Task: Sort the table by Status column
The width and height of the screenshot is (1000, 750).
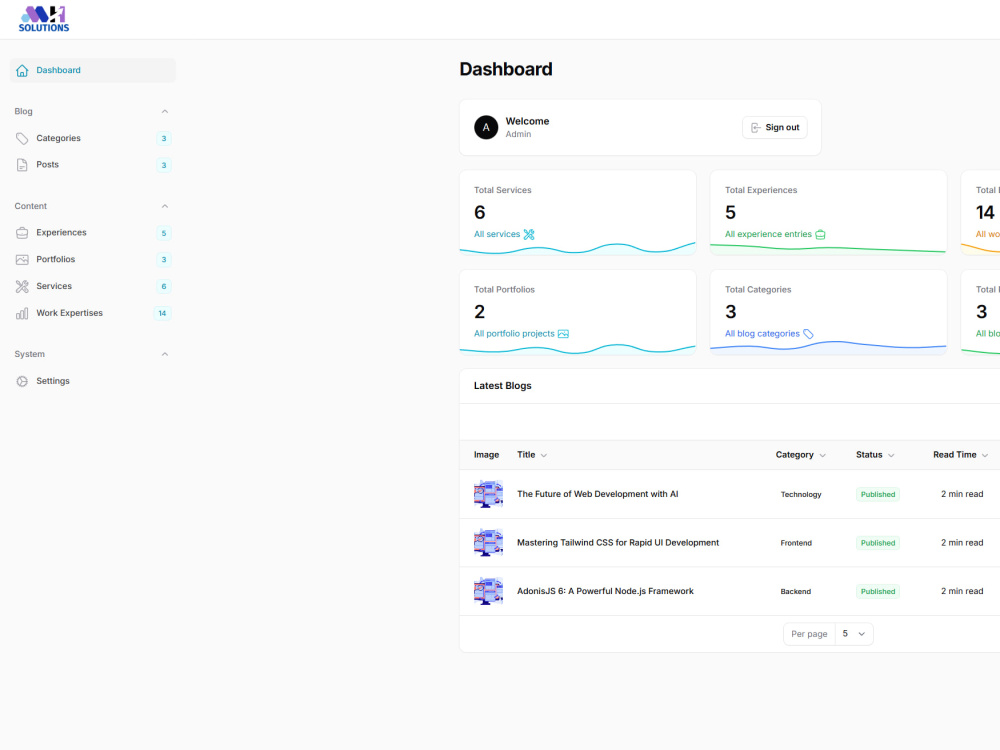Action: (x=875, y=455)
